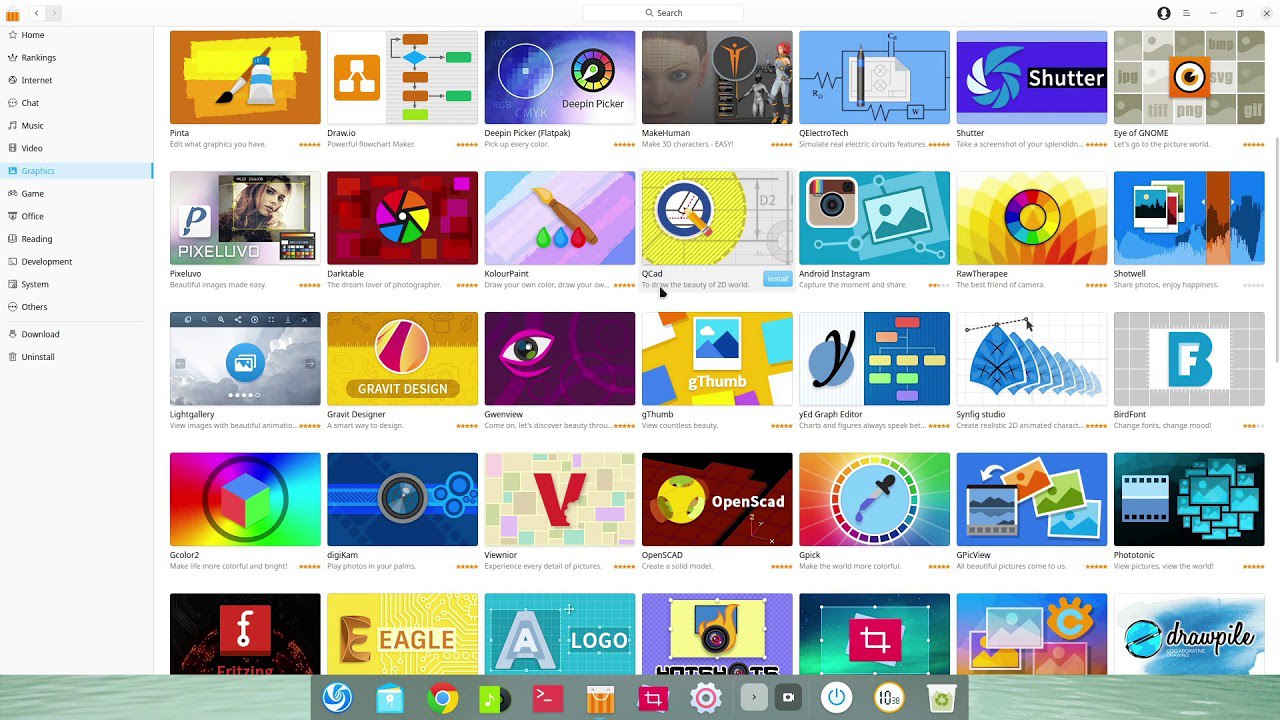Open the terminal from the dock
Image resolution: width=1280 pixels, height=720 pixels.
pos(547,698)
